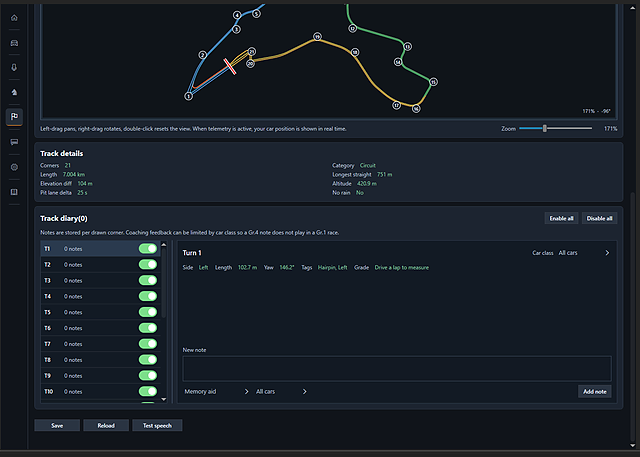Select the flag tracks icon in sidebar
The height and width of the screenshot is (457, 640).
click(14, 117)
